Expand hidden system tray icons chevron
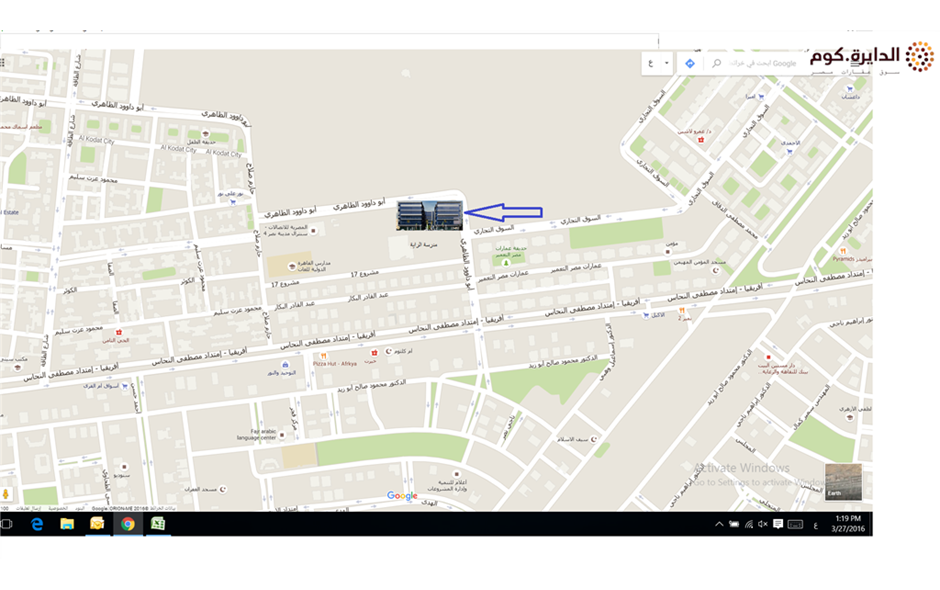Image resolution: width=940 pixels, height=590 pixels. 719,524
